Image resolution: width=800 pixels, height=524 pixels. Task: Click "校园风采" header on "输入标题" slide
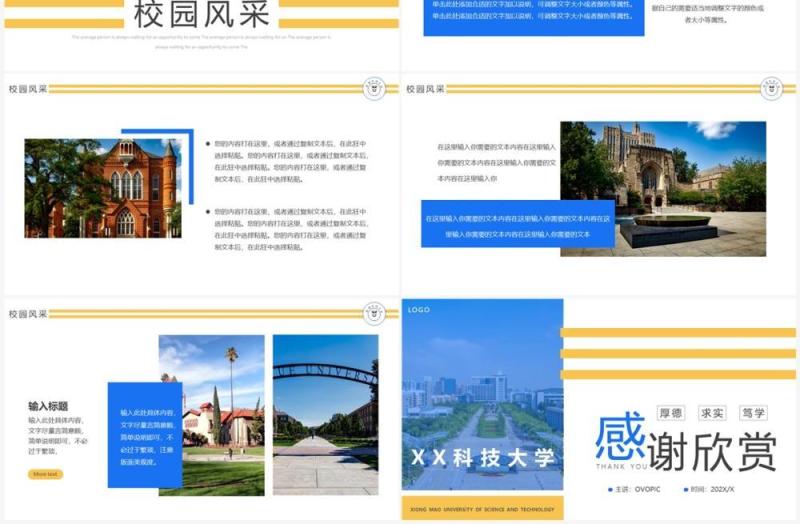click(x=28, y=314)
